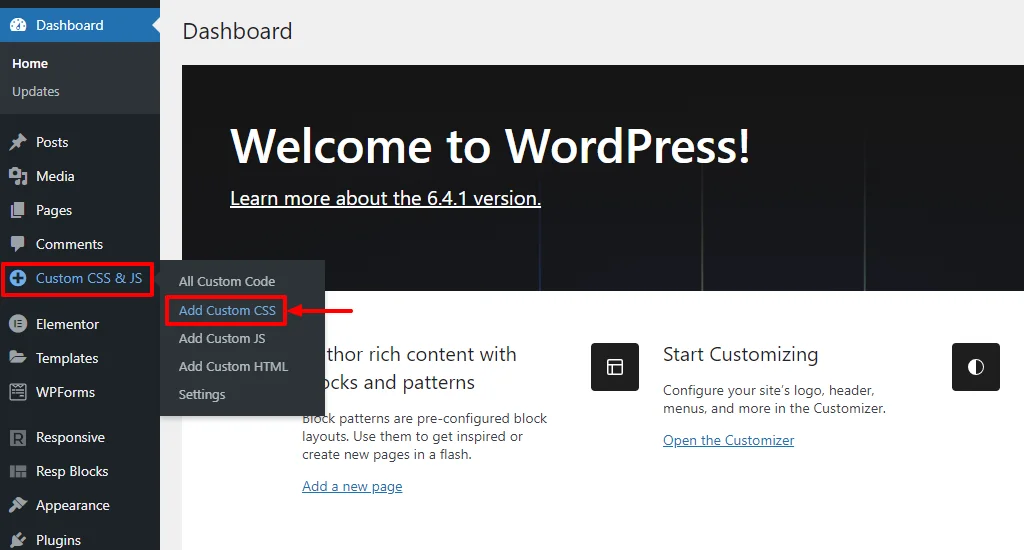The width and height of the screenshot is (1024, 550).
Task: Click the WPForms icon
Action: [18, 391]
